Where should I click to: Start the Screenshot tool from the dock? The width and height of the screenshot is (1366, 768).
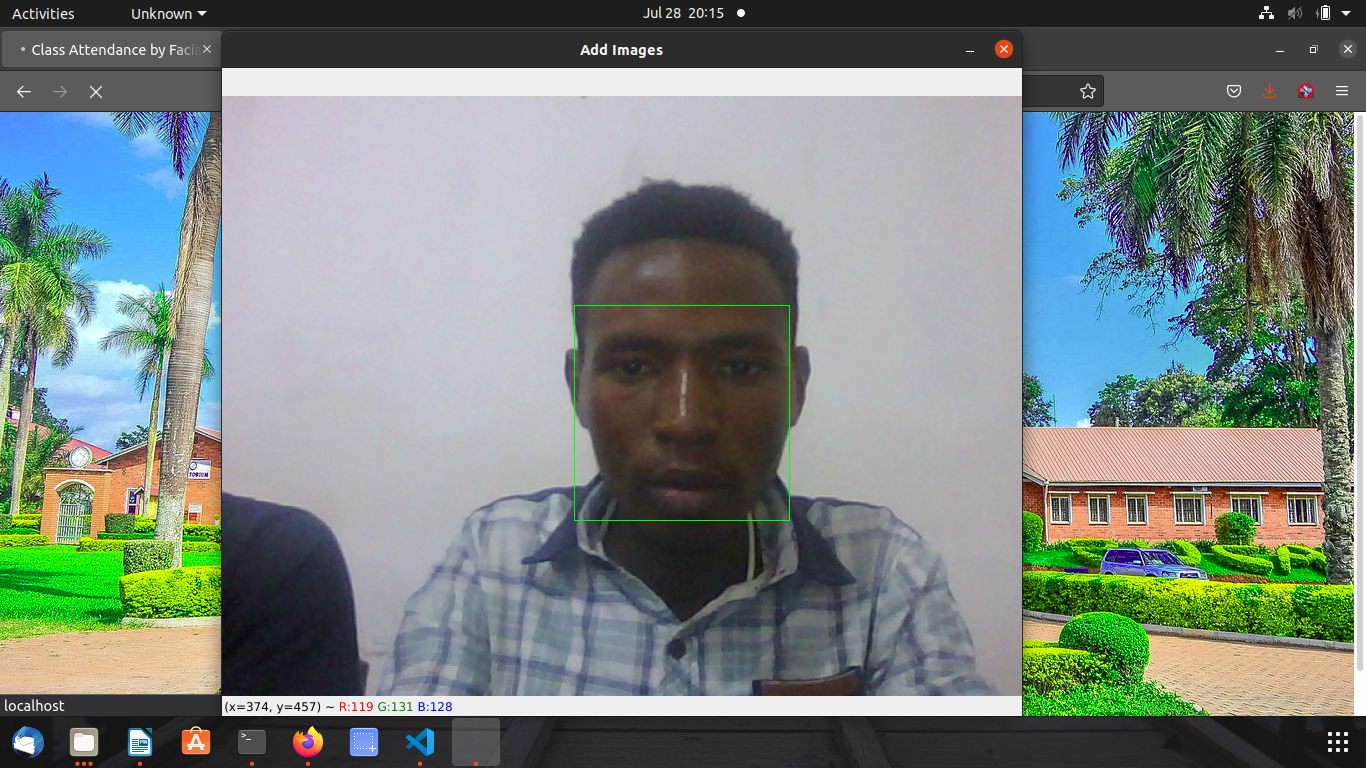click(363, 742)
